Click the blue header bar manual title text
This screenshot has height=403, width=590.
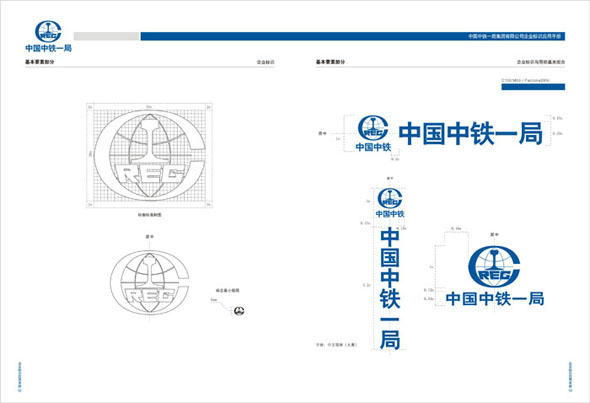pos(514,36)
